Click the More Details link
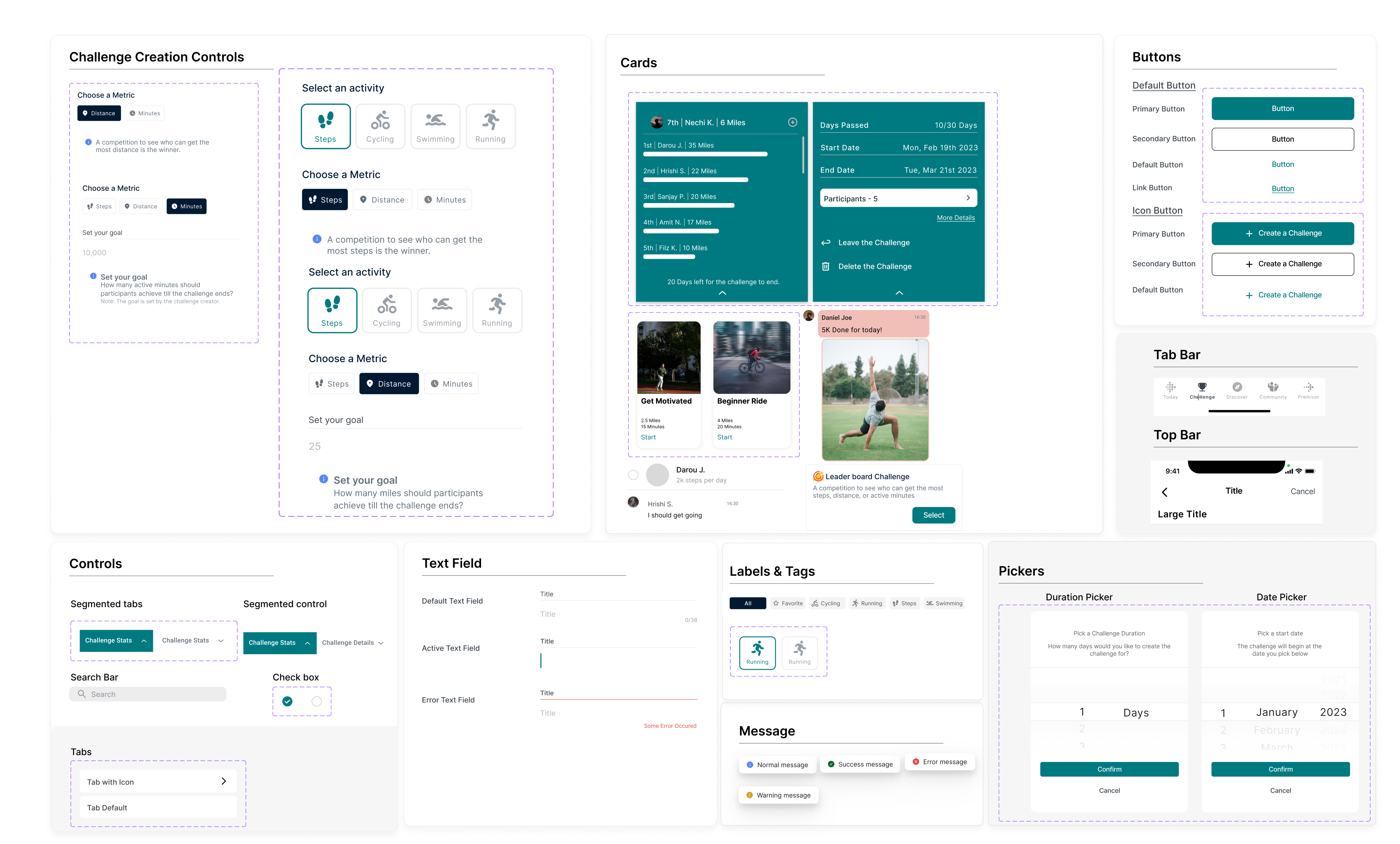Screen dimensions: 1400x844 pos(956,218)
